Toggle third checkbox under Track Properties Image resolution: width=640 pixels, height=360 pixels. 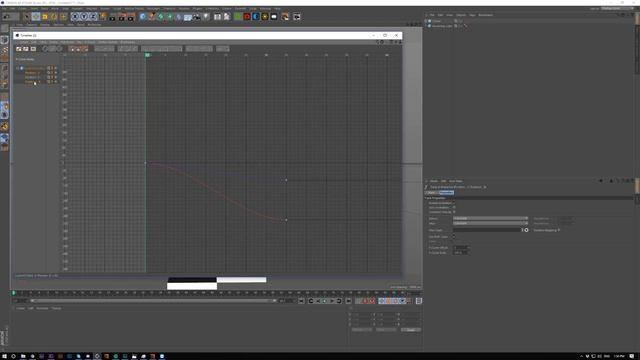(x=454, y=212)
